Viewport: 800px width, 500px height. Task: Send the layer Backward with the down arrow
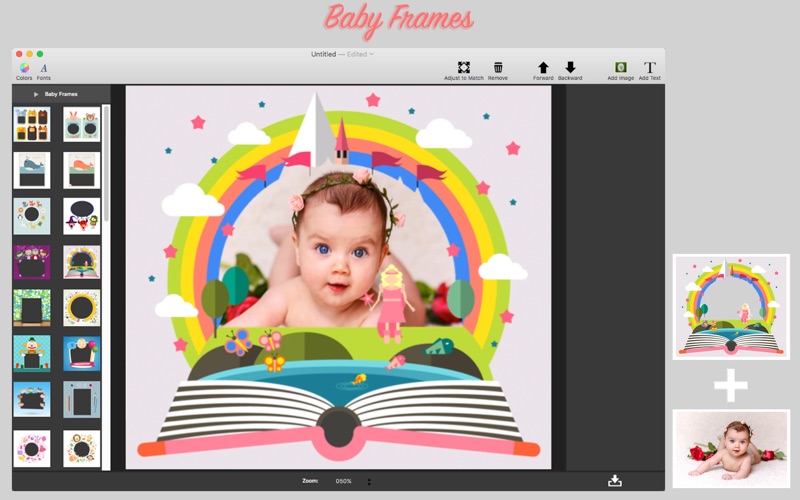[x=570, y=67]
